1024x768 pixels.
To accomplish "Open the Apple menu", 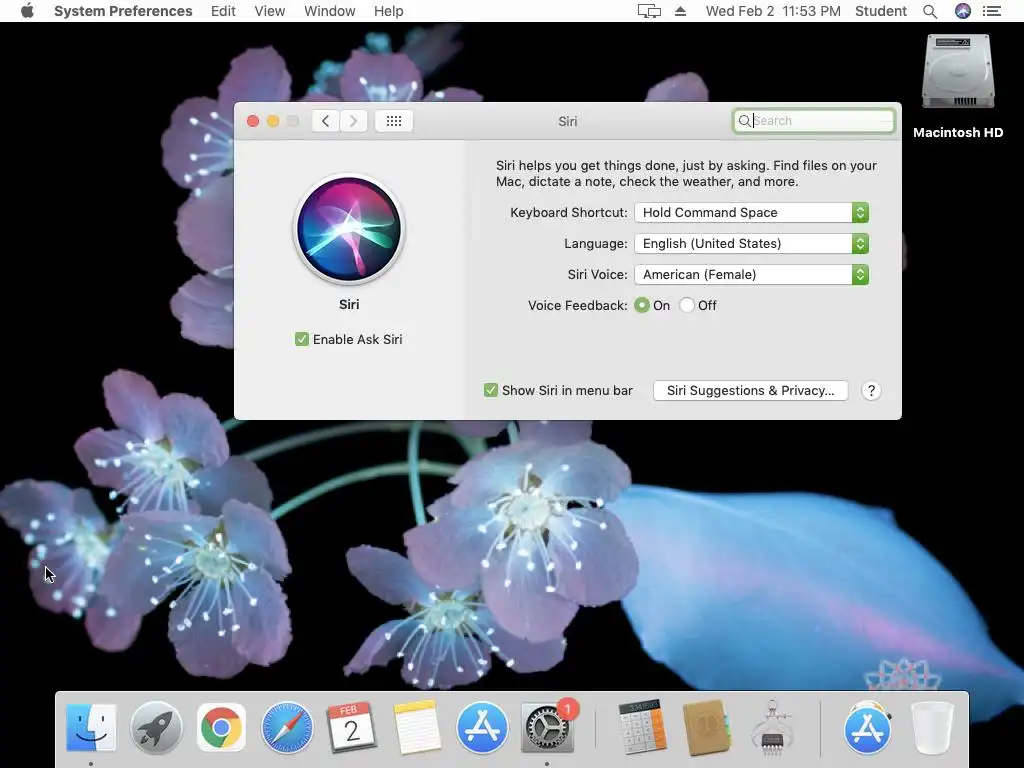I will tap(27, 11).
